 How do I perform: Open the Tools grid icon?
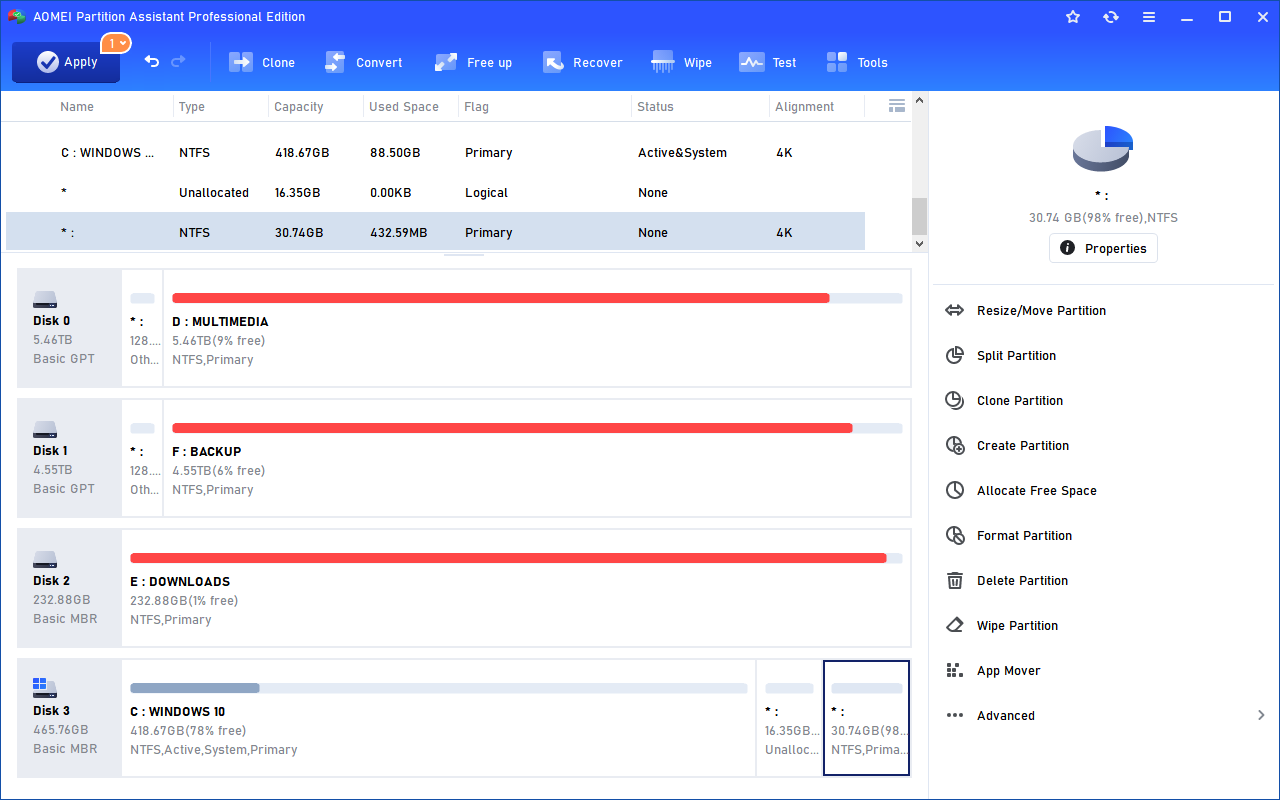click(x=837, y=62)
